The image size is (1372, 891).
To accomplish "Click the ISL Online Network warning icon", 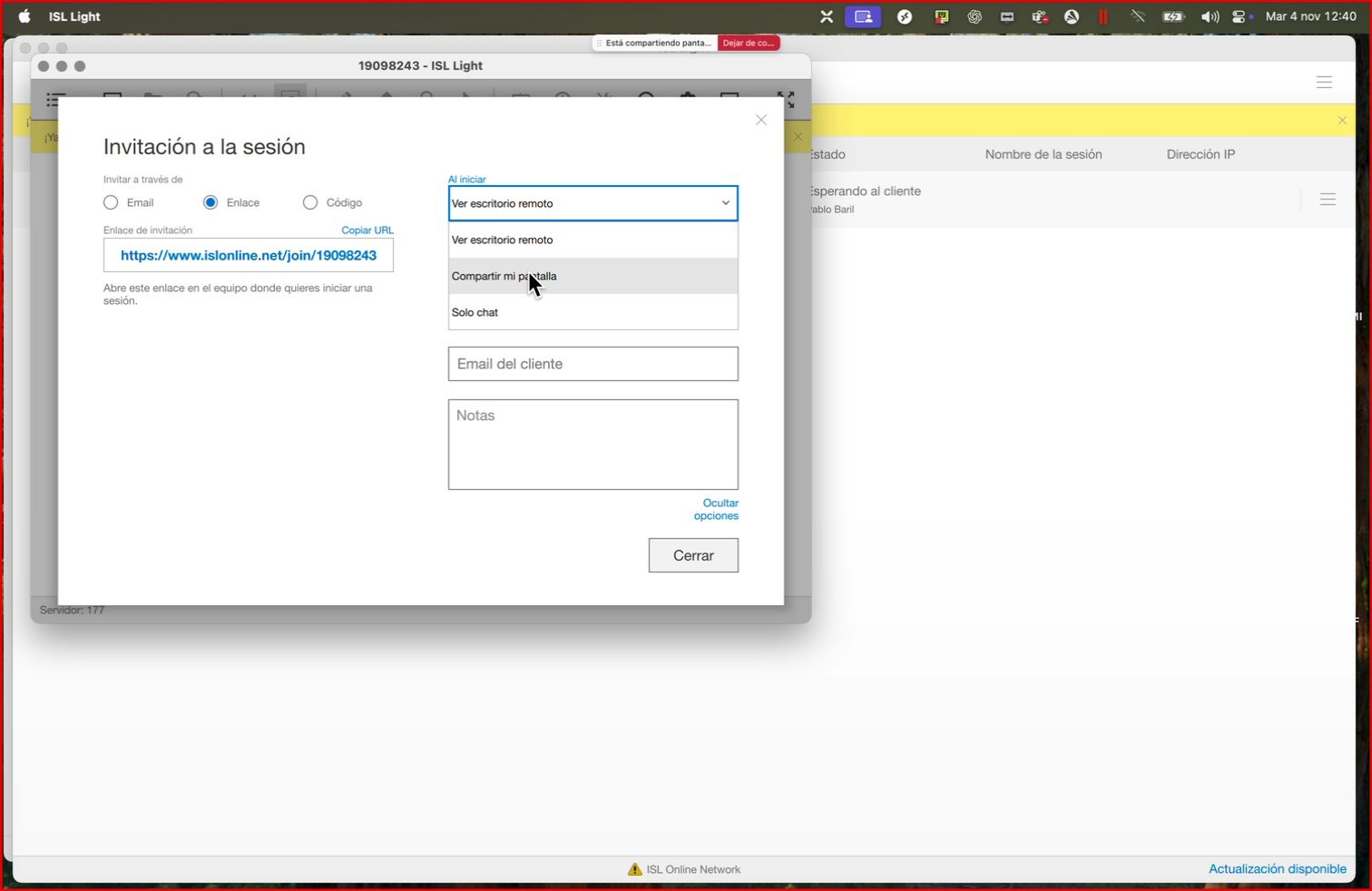I will (x=634, y=869).
